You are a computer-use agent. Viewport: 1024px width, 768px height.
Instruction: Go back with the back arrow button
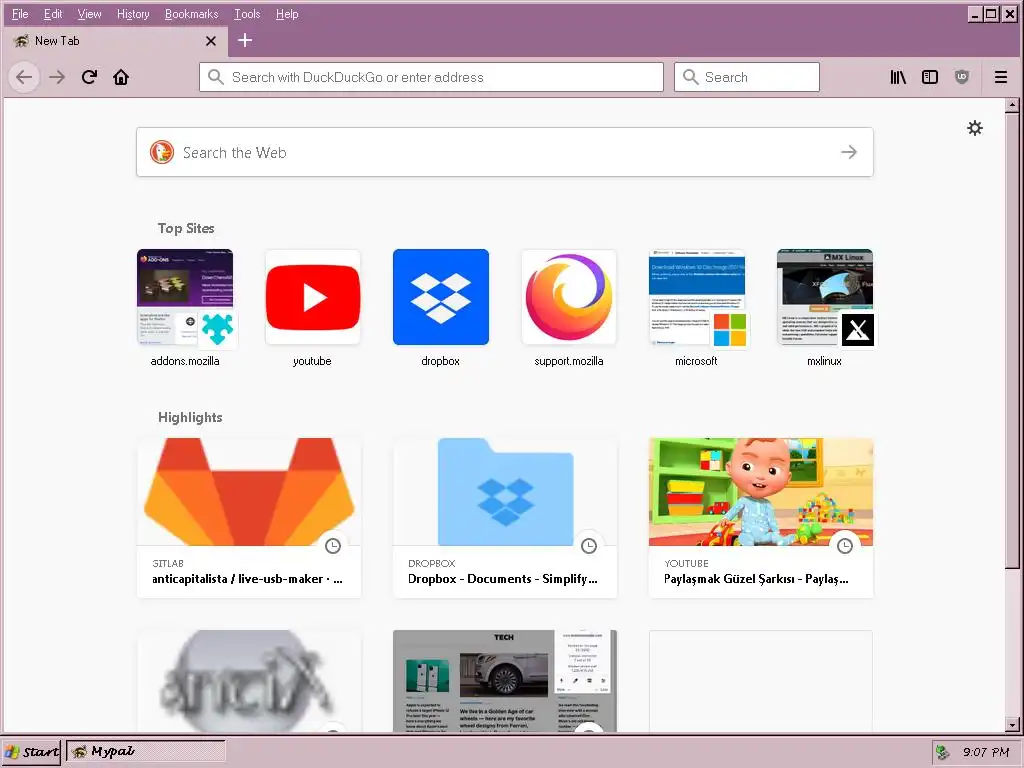pyautogui.click(x=24, y=77)
